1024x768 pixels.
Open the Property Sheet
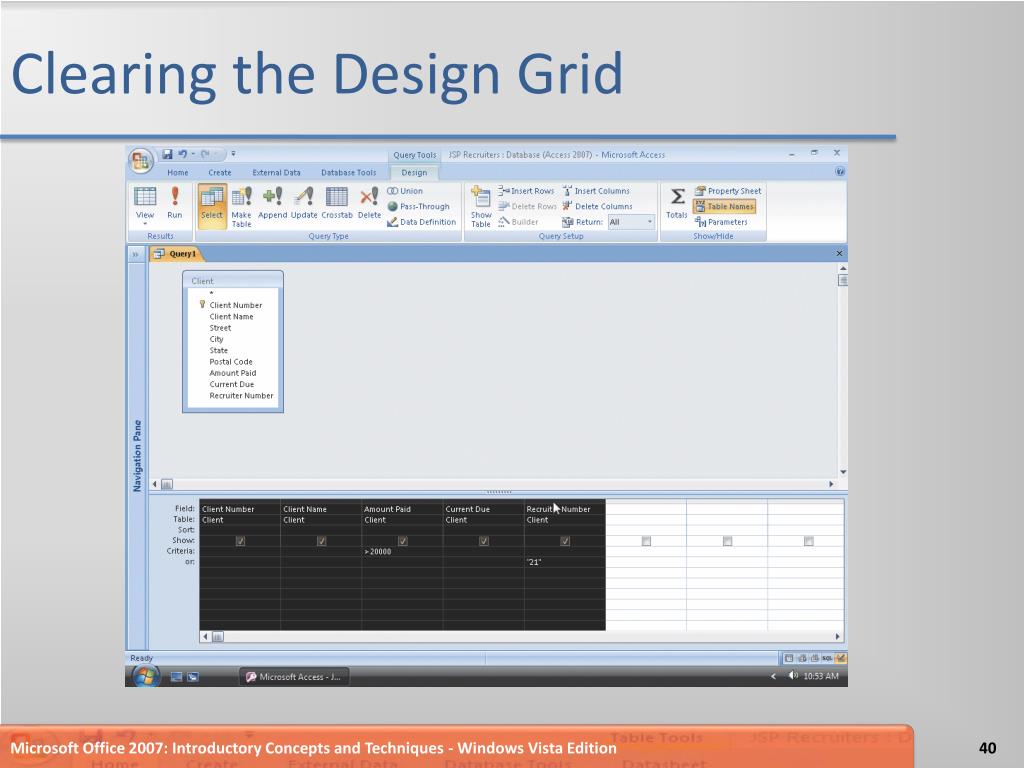coord(728,191)
